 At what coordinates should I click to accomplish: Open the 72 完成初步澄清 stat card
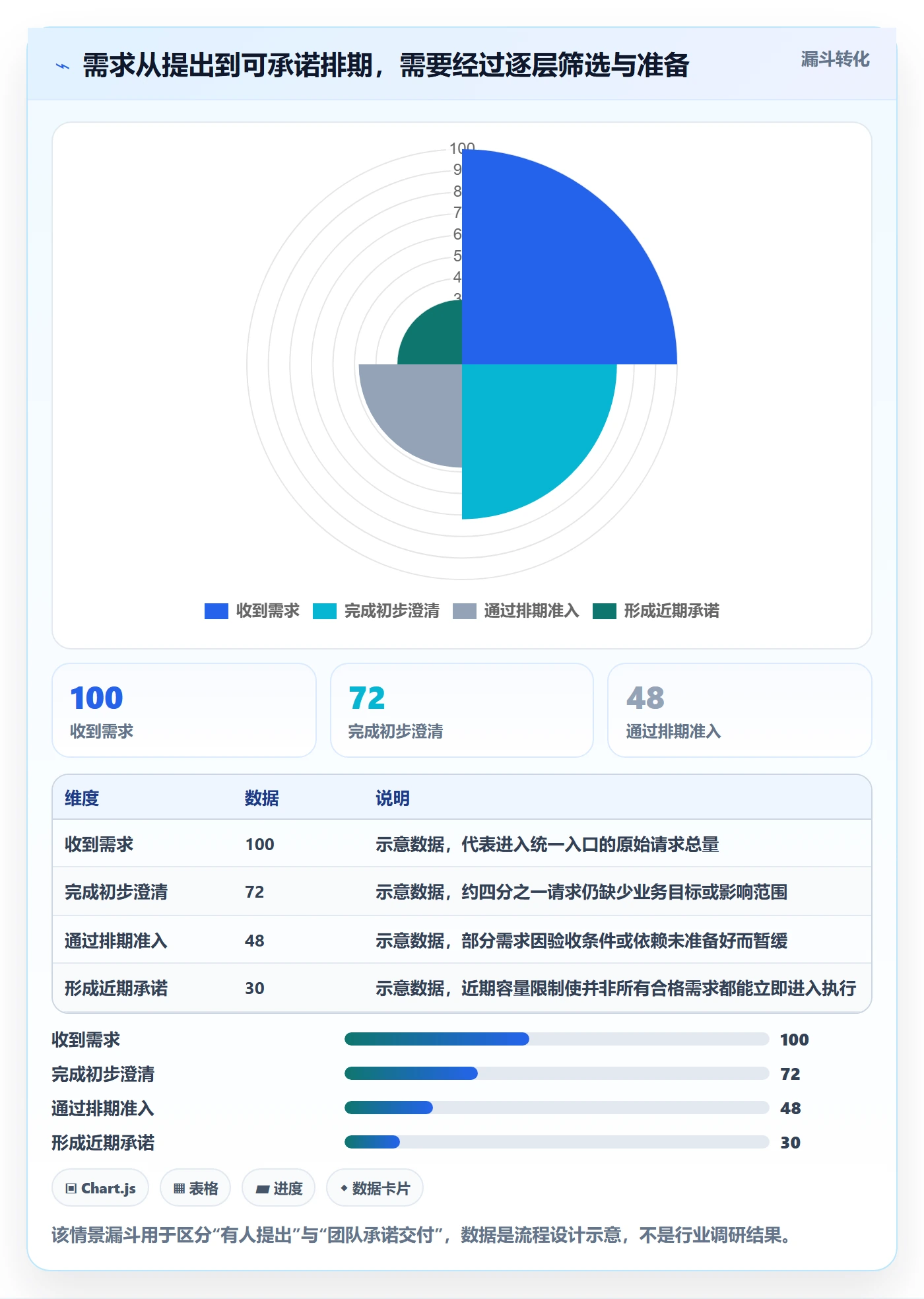(x=462, y=710)
